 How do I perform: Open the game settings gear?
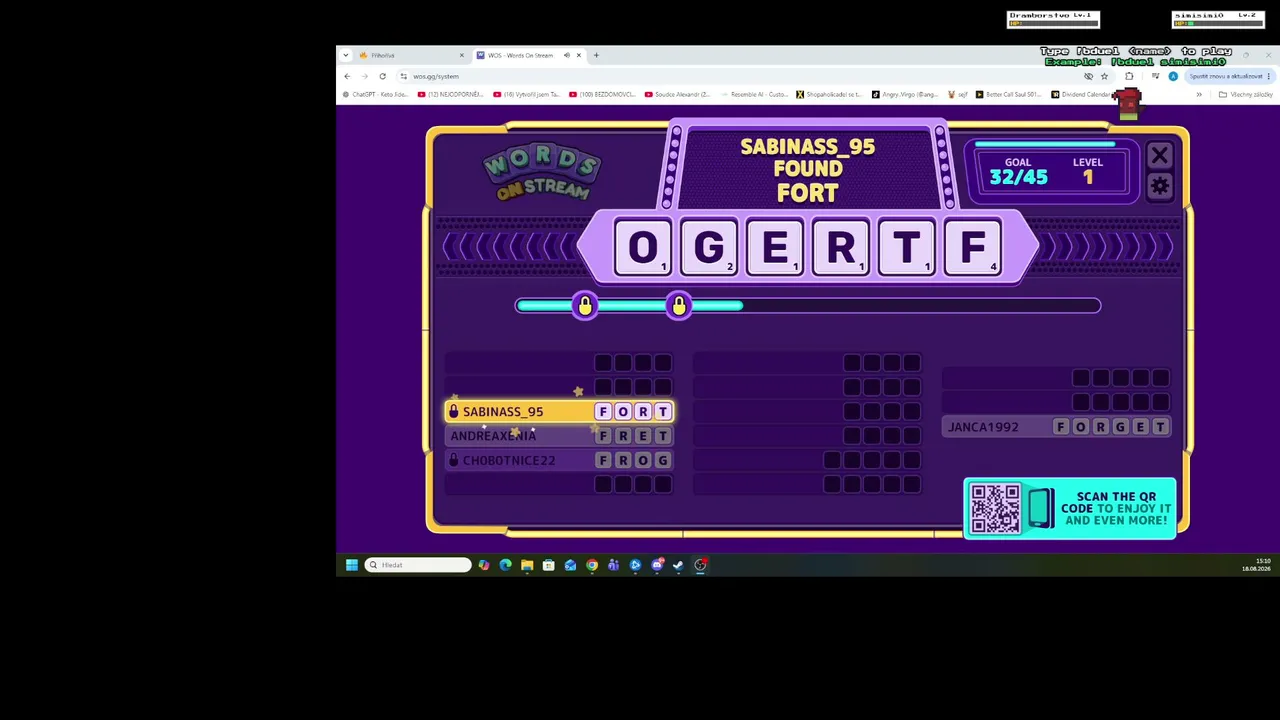(1159, 185)
